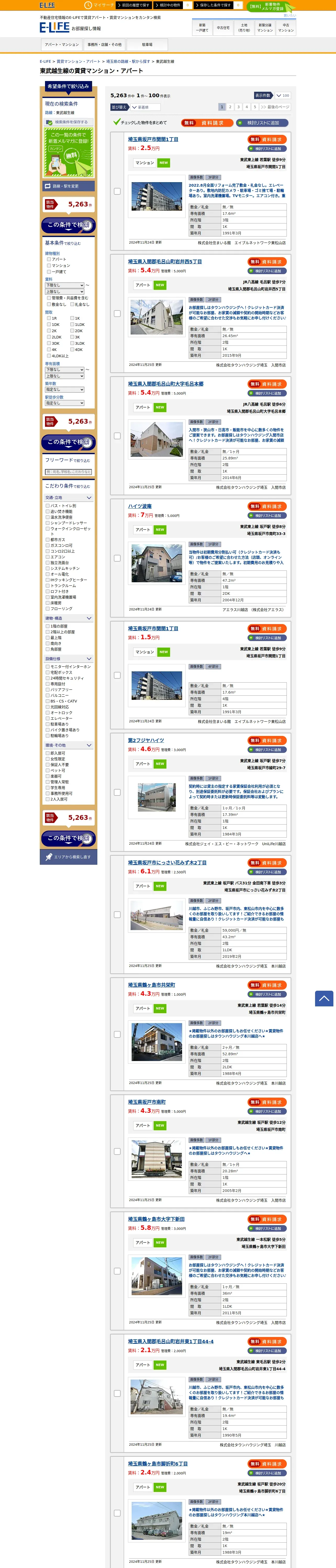
Task: Click the scroll-to-top arrow button
Action: pos(324,998)
